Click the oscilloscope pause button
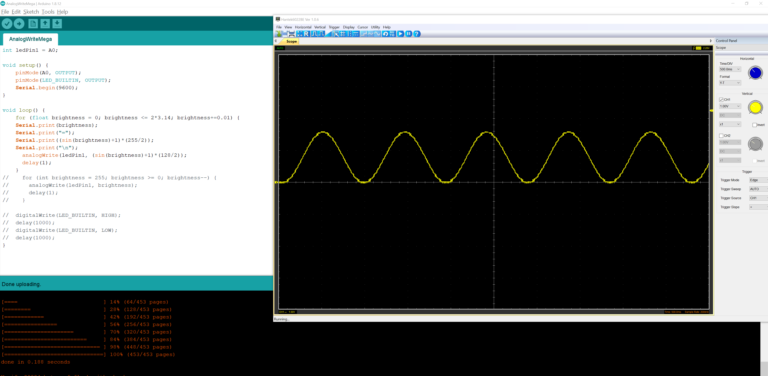Viewport: 768px width, 376px height. point(408,34)
